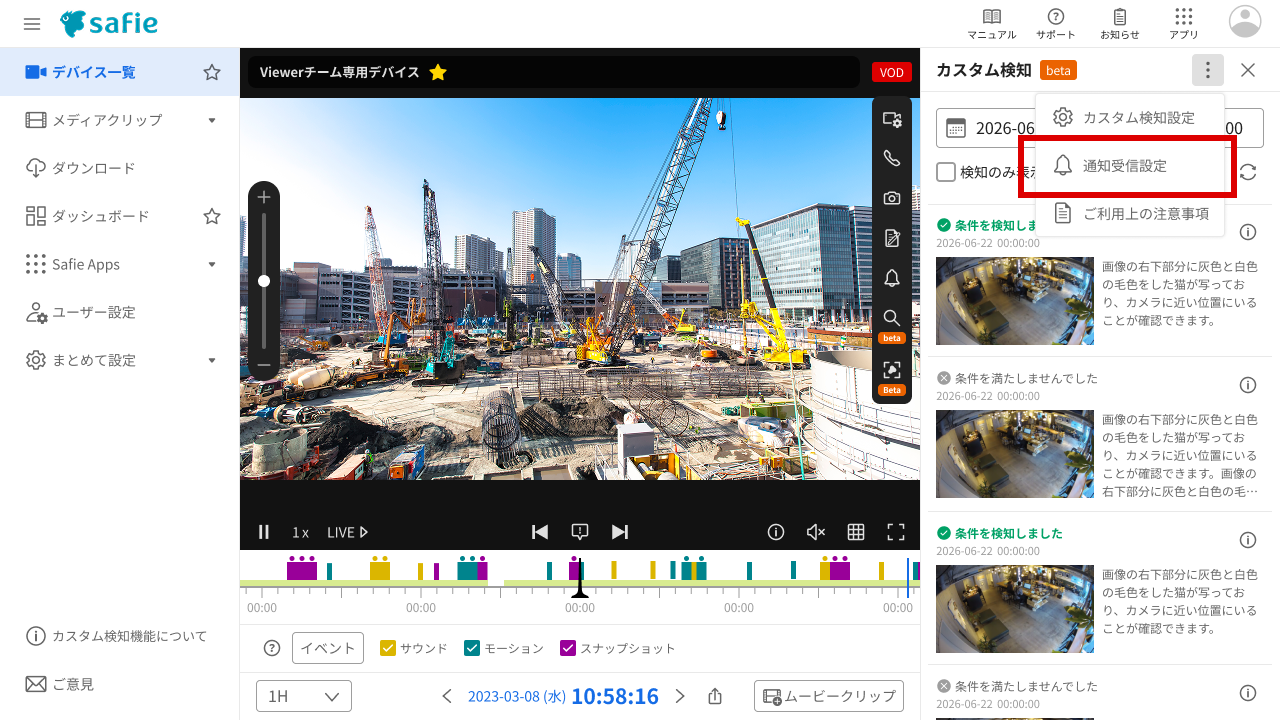
Task: Go to the next date arrow
Action: coord(680,696)
